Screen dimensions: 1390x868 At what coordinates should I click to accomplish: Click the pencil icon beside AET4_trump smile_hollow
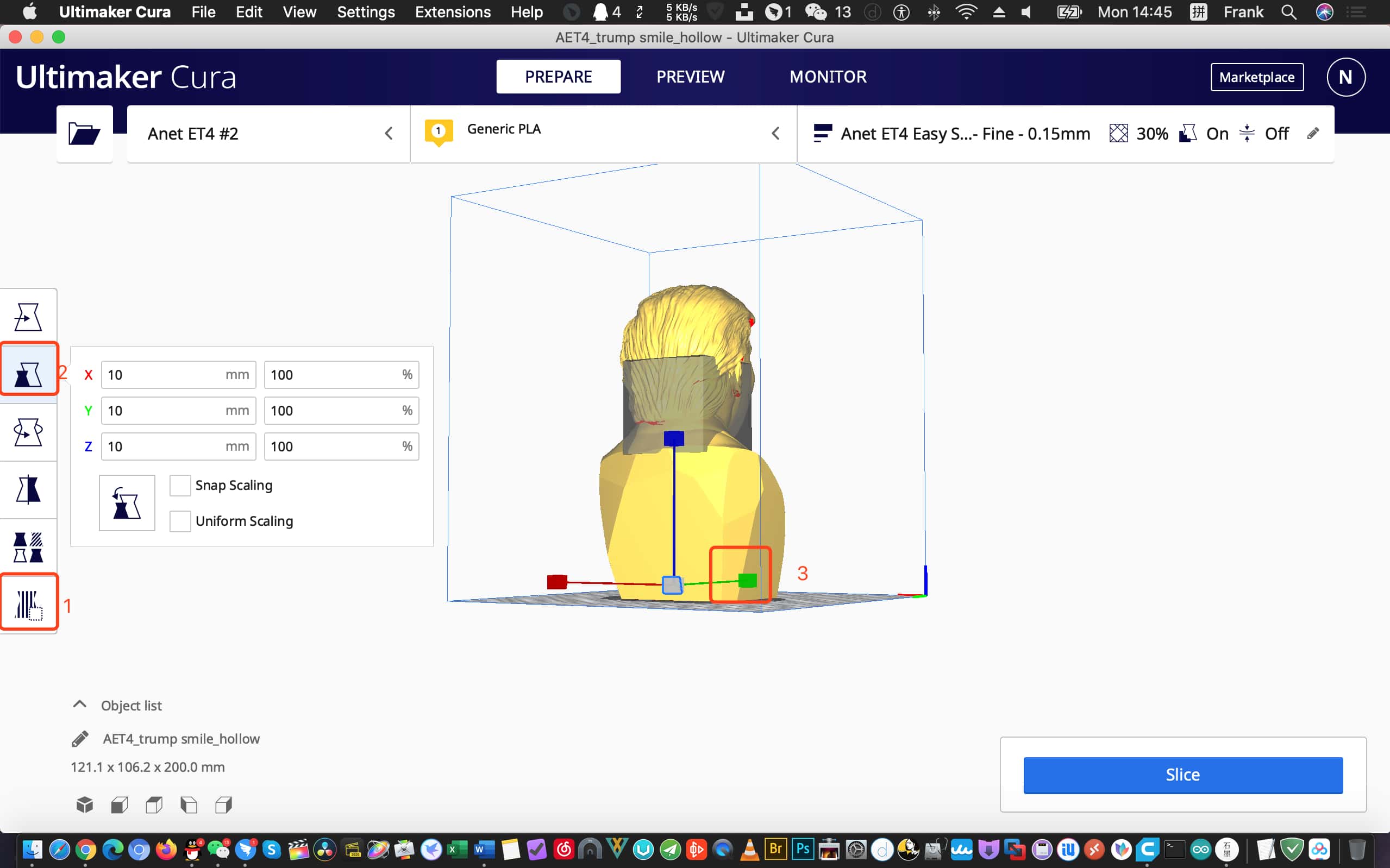tap(80, 738)
